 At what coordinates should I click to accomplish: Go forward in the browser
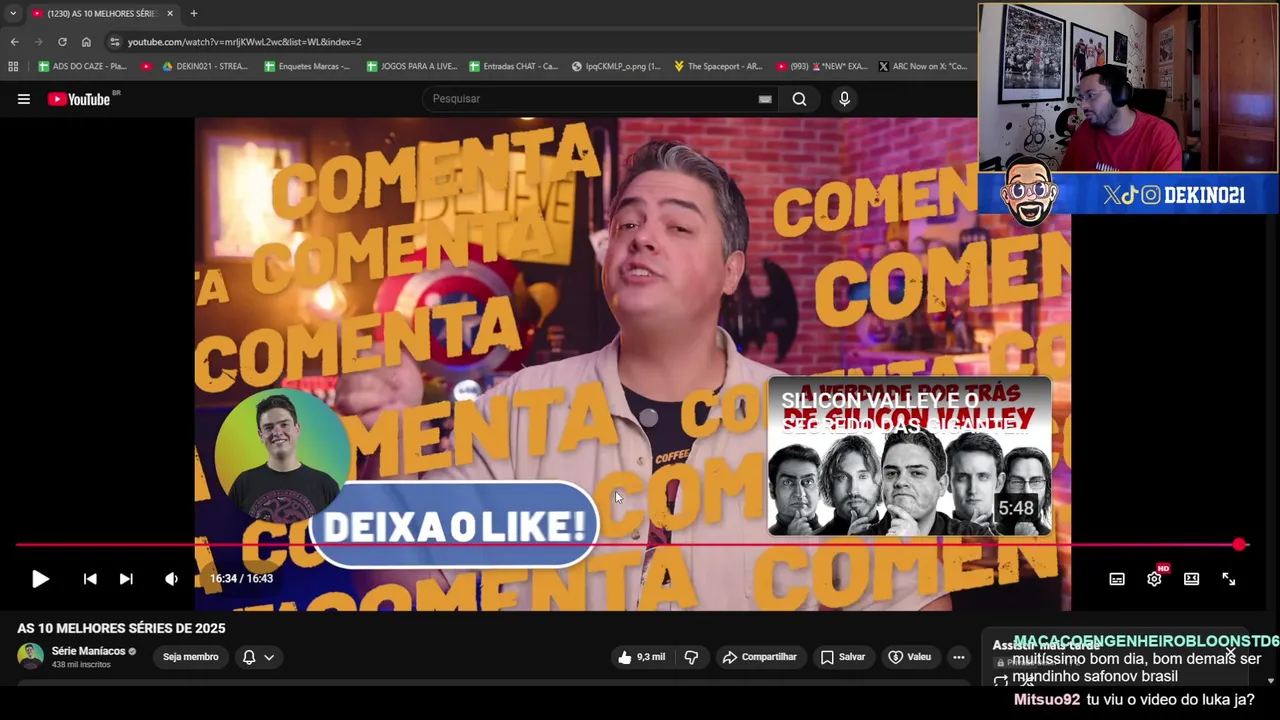tap(38, 42)
